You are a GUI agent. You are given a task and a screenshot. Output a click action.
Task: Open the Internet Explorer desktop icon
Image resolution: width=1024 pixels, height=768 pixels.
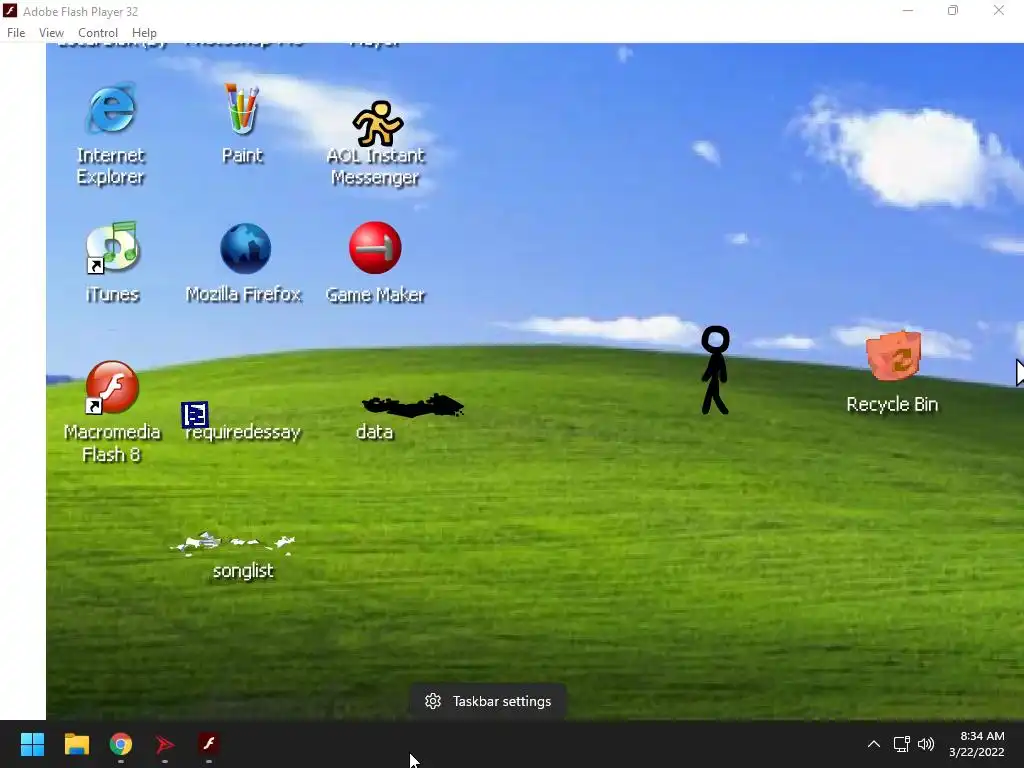tap(111, 108)
